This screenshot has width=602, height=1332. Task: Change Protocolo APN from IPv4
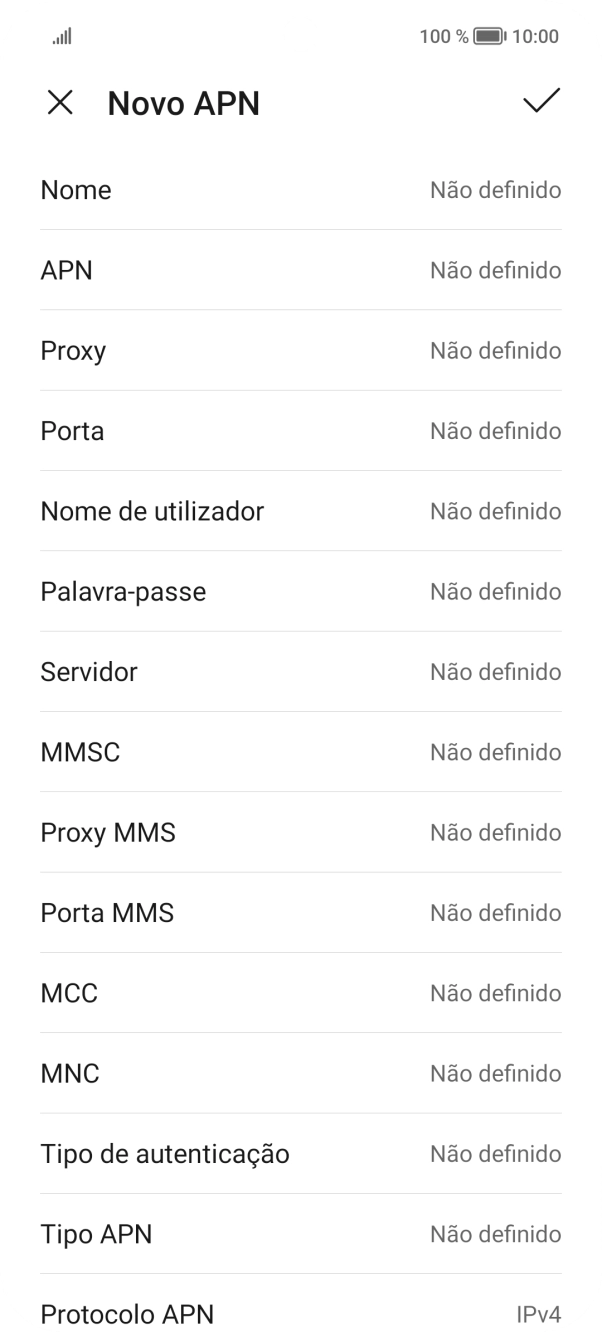click(x=301, y=1310)
